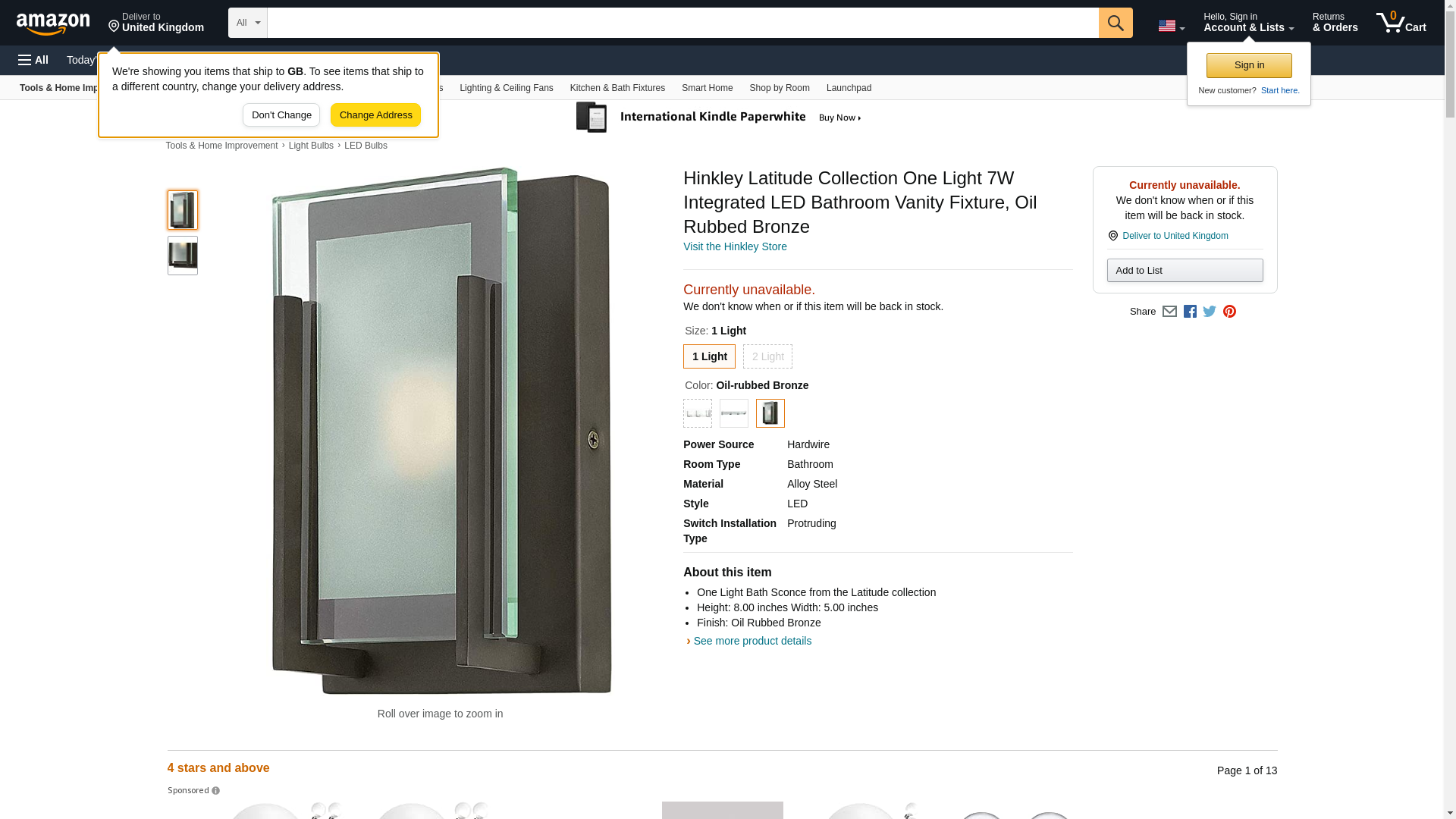Open Lighting & Ceiling Fans tab

point(506,88)
